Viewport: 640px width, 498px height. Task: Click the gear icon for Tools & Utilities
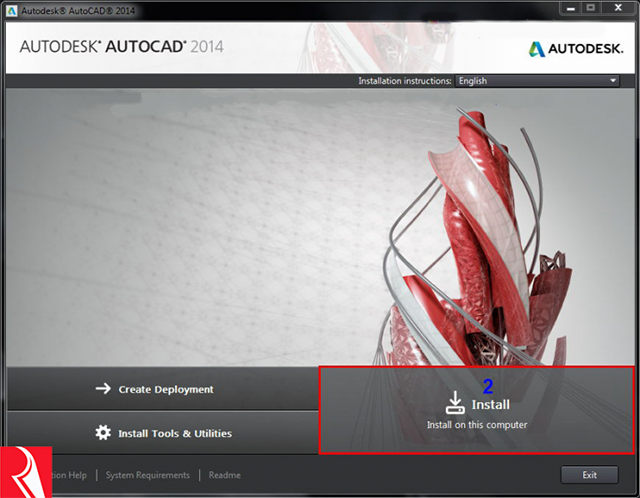point(102,433)
